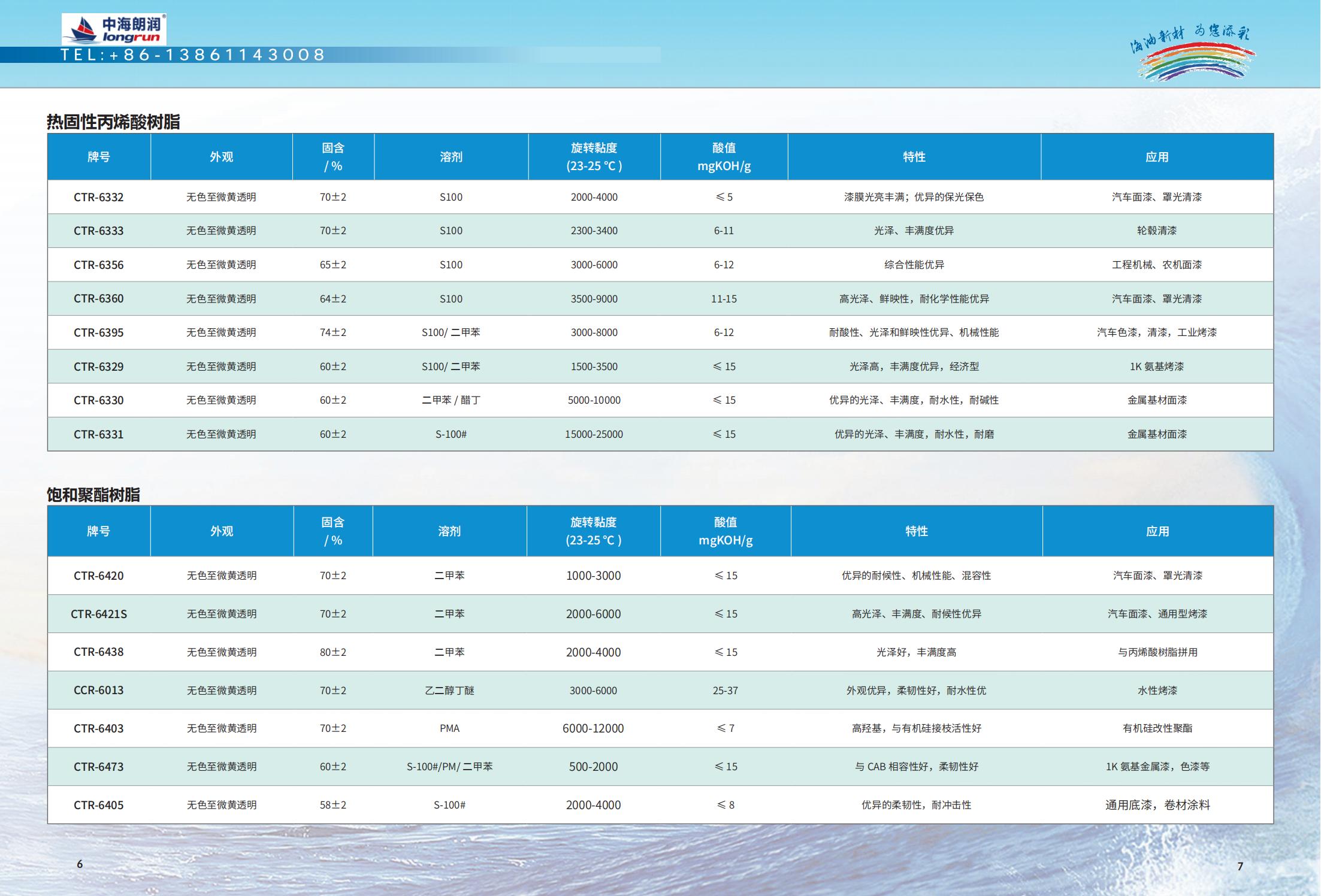Click property cell 漆膜光亮丰满；优异的保光保色
The width and height of the screenshot is (1321, 896).
[914, 197]
